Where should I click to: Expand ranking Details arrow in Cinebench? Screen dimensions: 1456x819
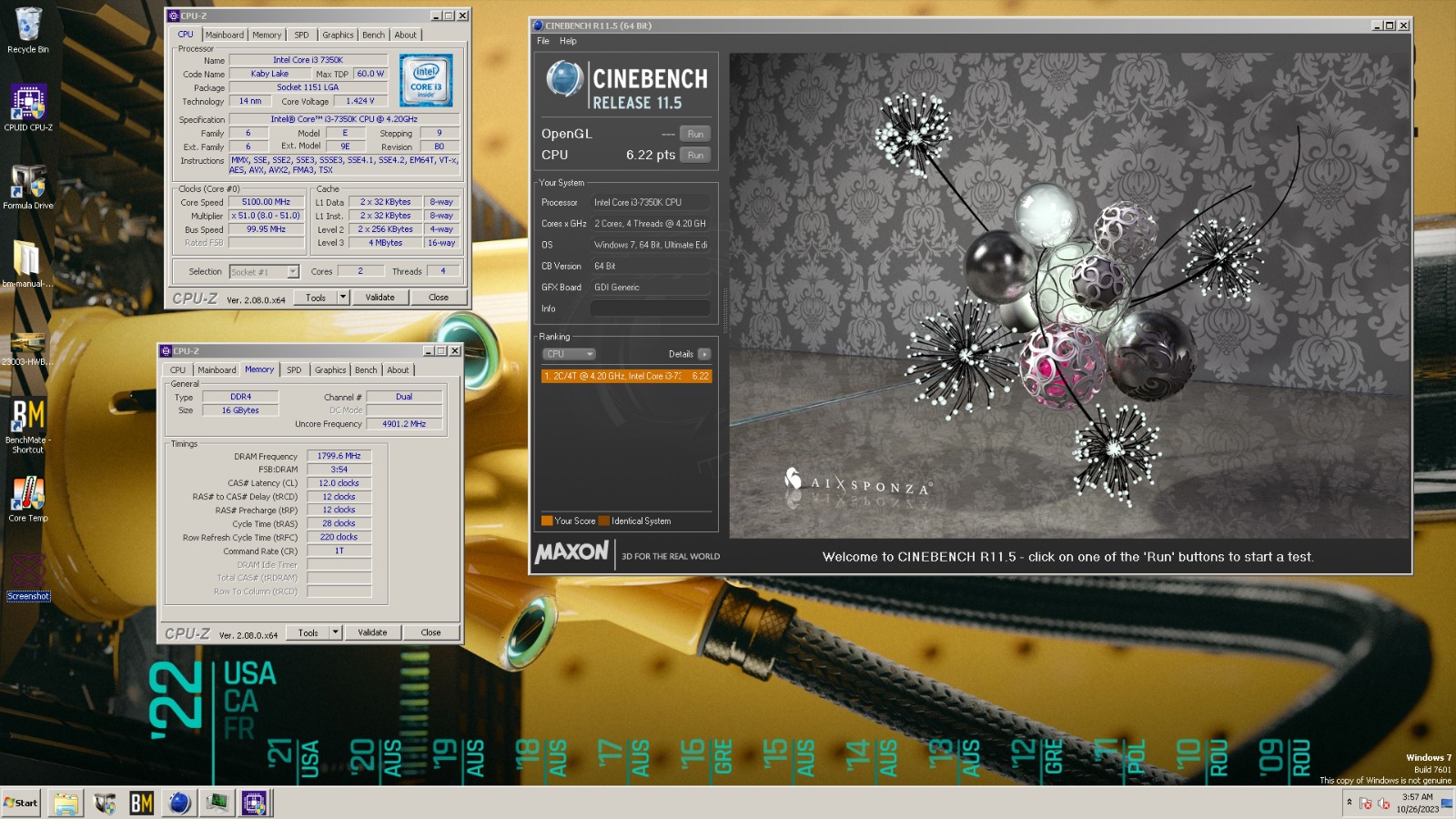704,354
